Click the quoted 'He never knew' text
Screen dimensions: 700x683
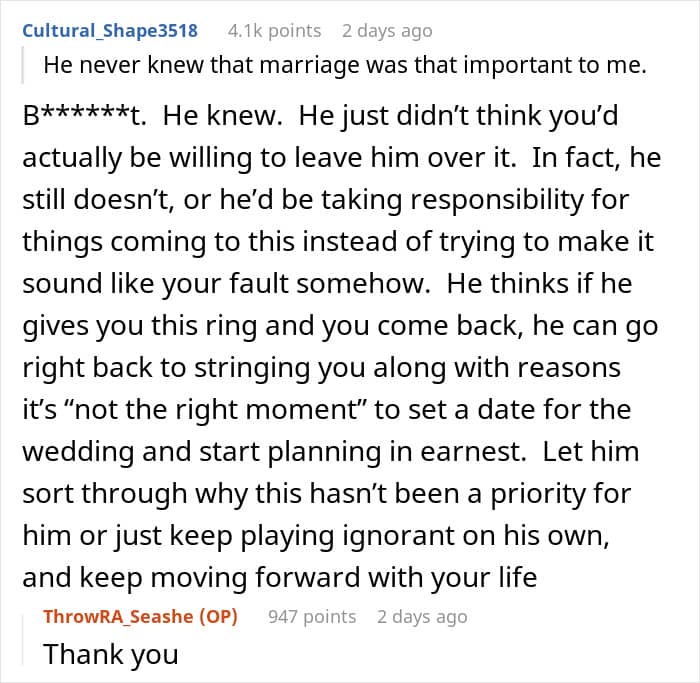click(x=345, y=65)
